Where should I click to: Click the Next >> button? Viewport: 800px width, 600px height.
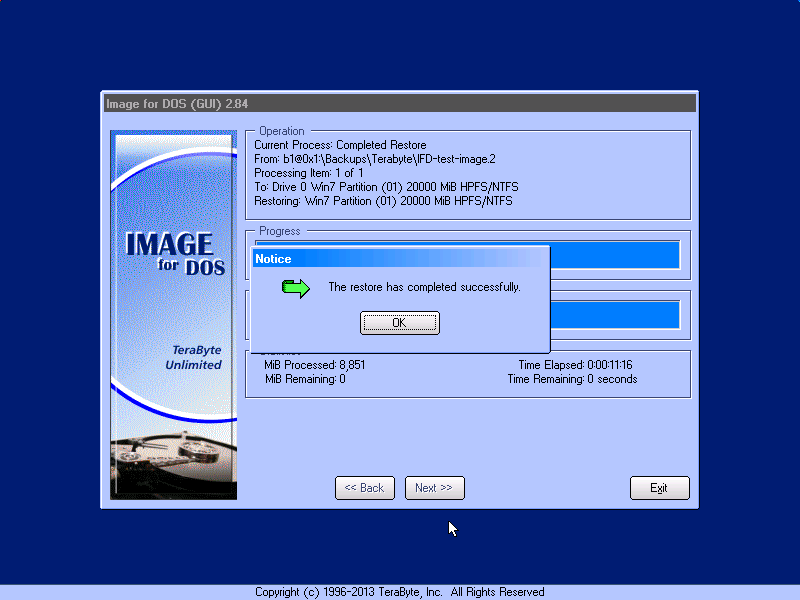434,488
